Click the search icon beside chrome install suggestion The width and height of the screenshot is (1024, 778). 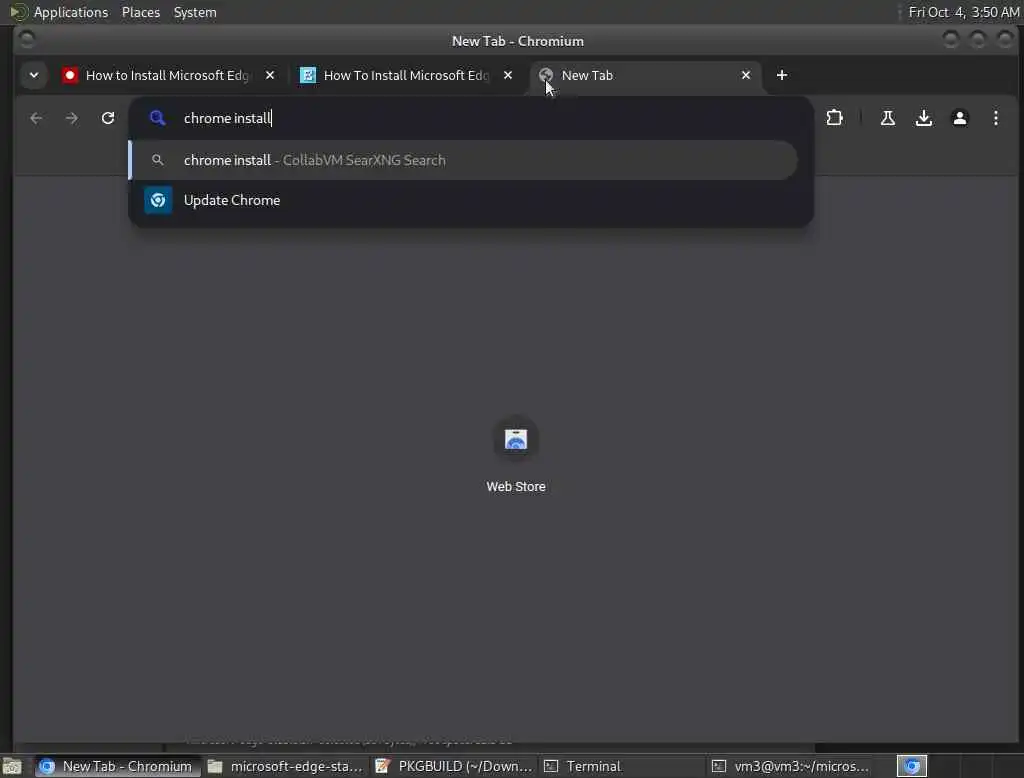(157, 160)
